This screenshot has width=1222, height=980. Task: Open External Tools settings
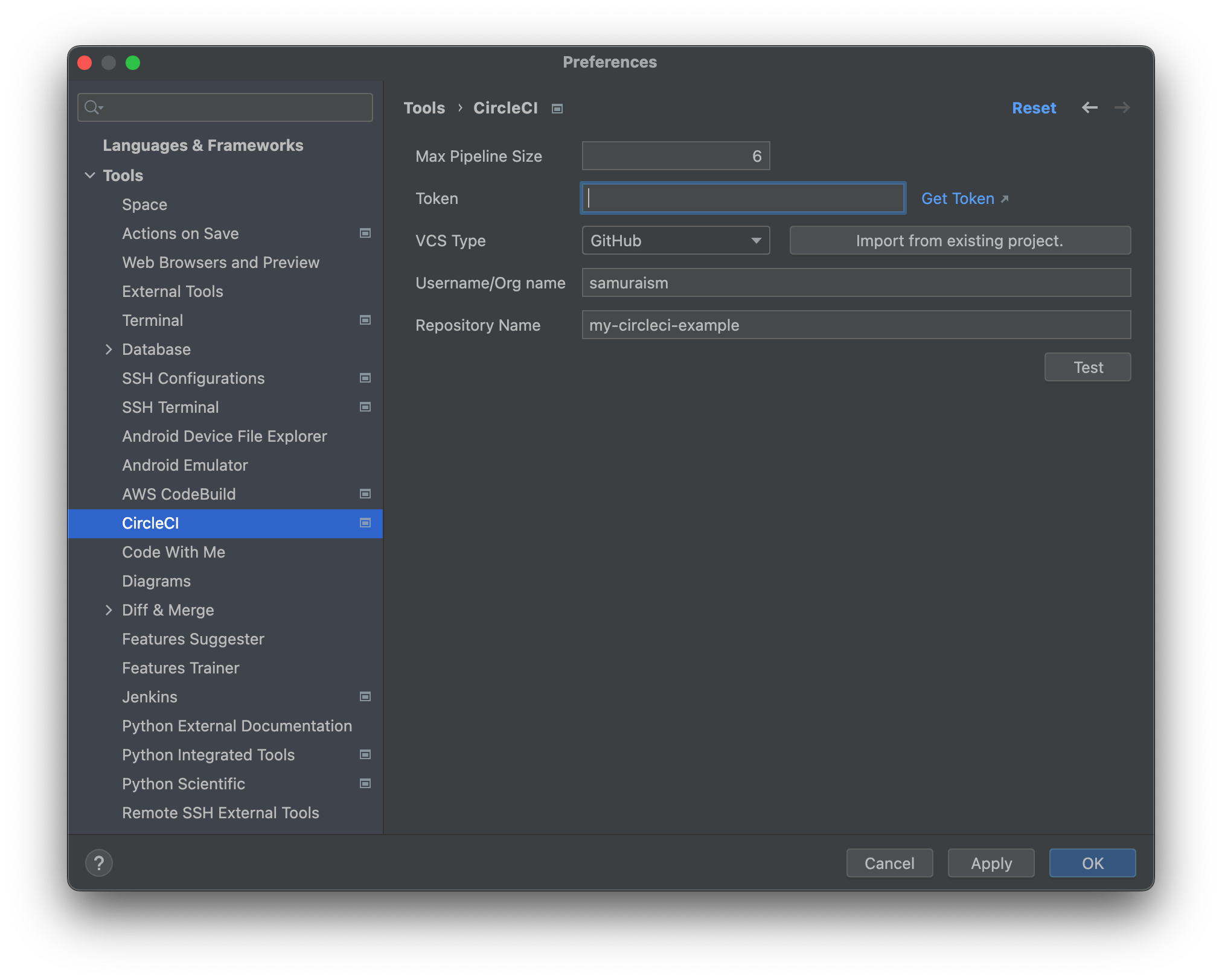[x=173, y=291]
